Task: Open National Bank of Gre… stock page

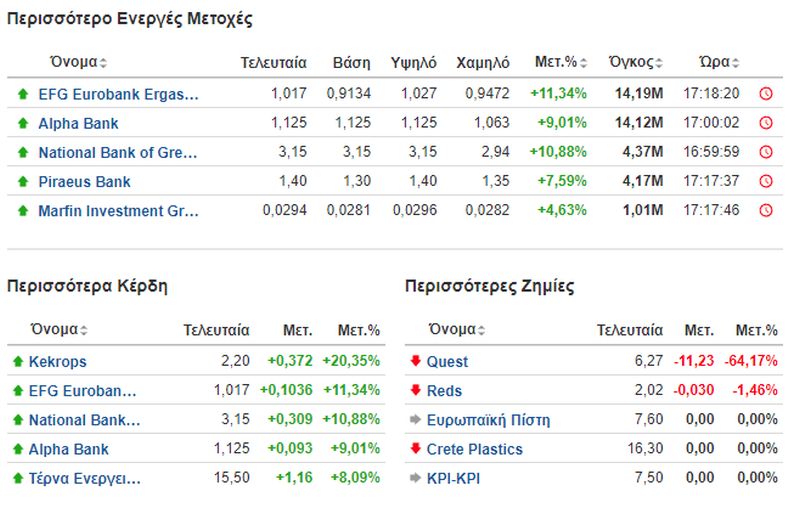Action: click(118, 153)
